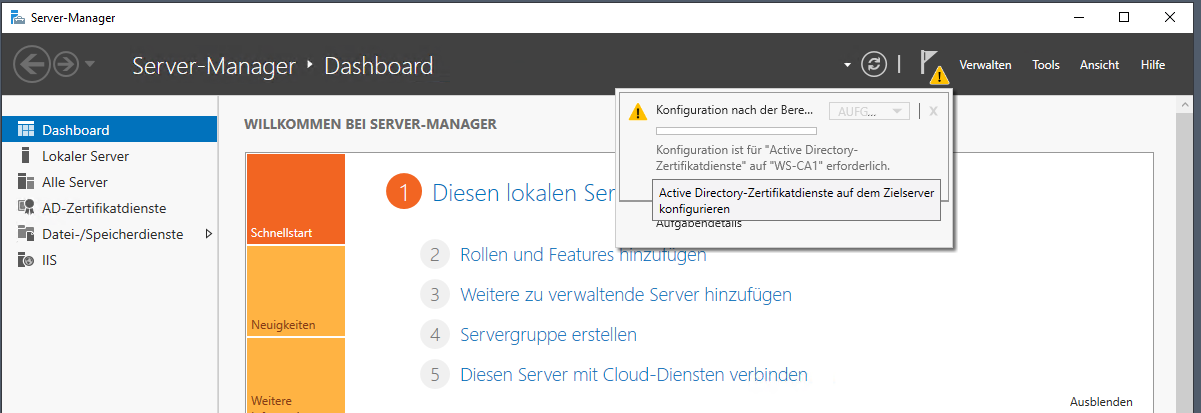Open AD-Zertifikatdienste in the sidebar
Image resolution: width=1201 pixels, height=413 pixels.
coord(109,208)
